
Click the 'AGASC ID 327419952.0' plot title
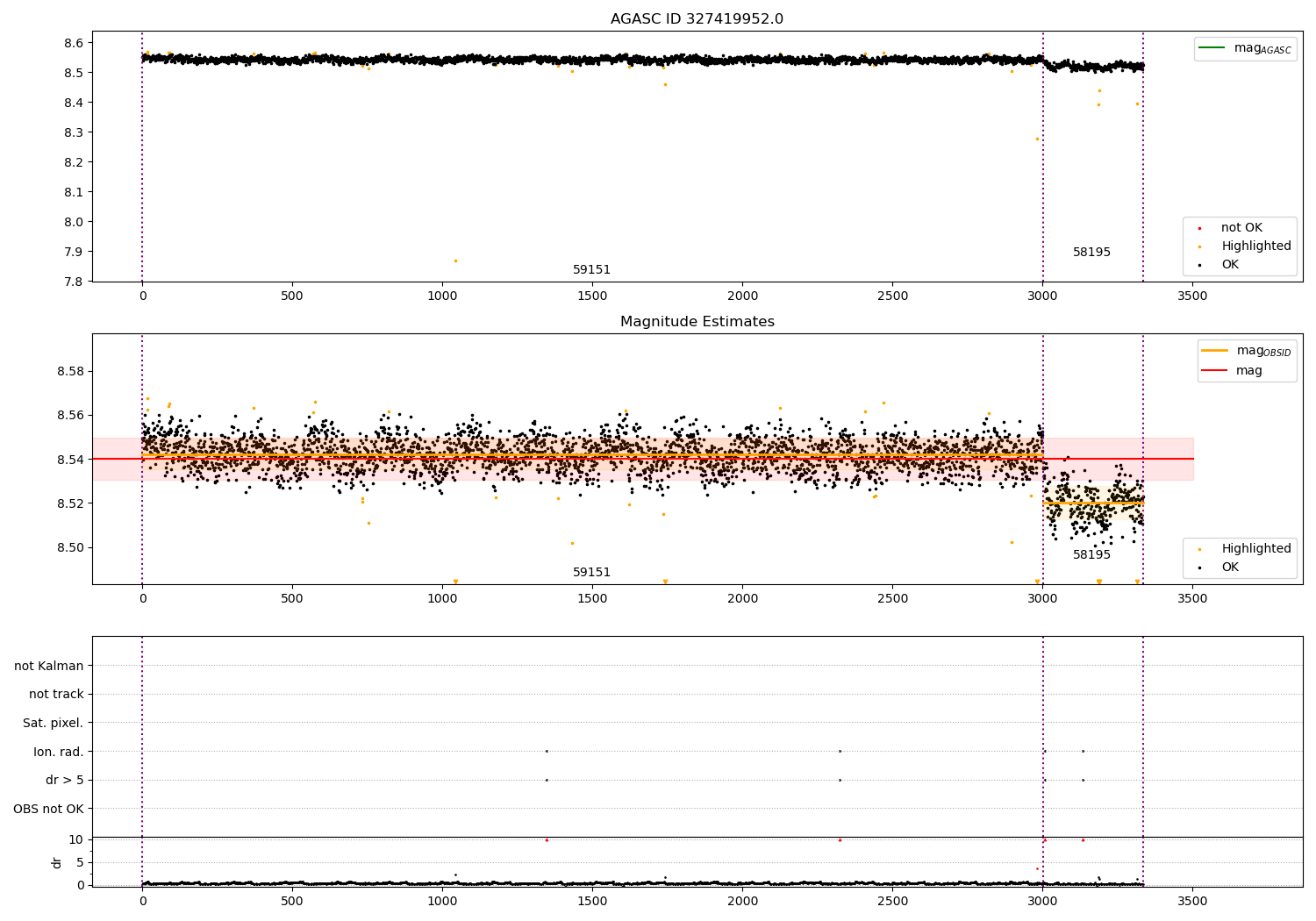[x=697, y=19]
